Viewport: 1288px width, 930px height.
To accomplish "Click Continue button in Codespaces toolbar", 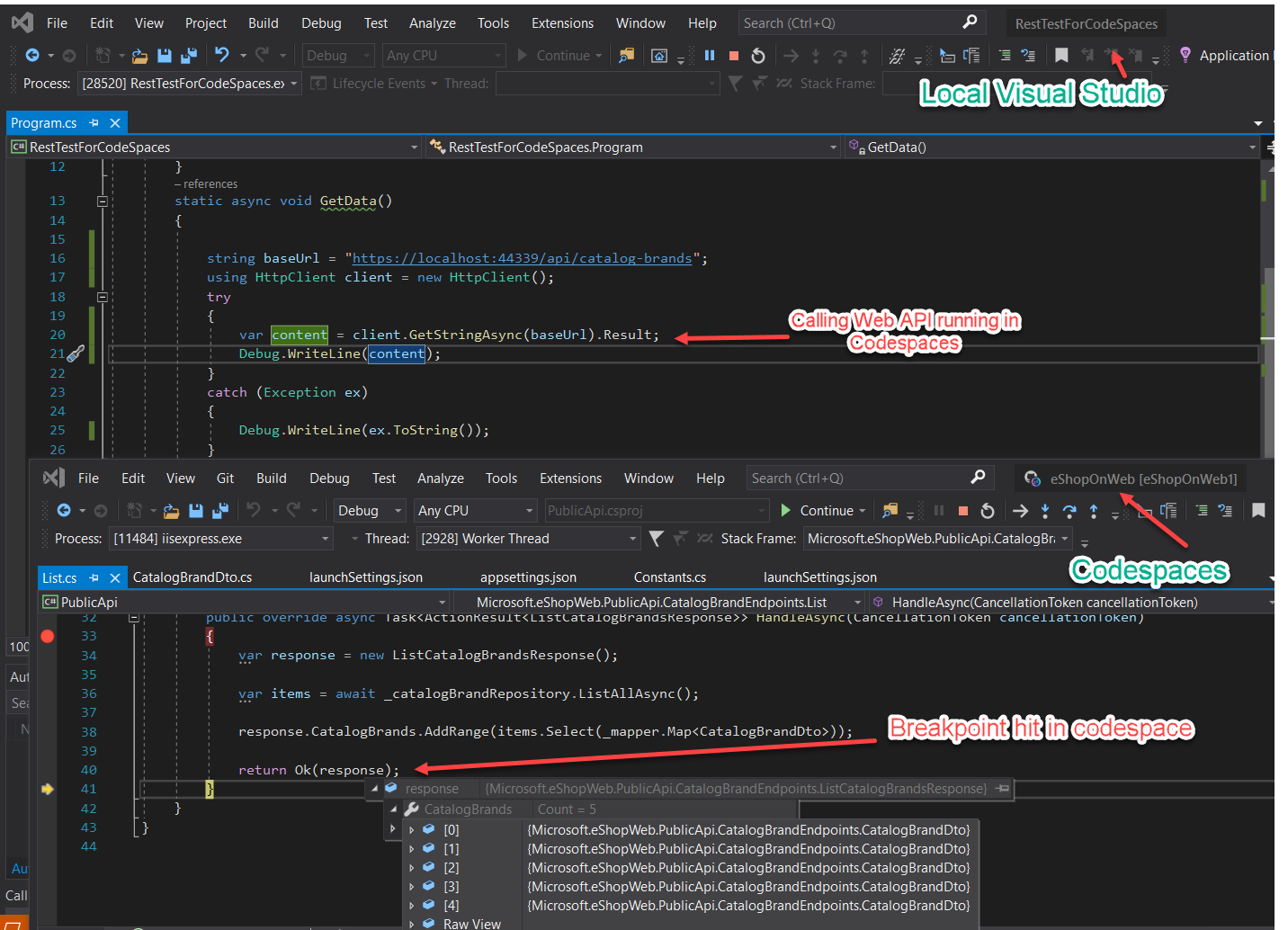I will click(x=817, y=510).
